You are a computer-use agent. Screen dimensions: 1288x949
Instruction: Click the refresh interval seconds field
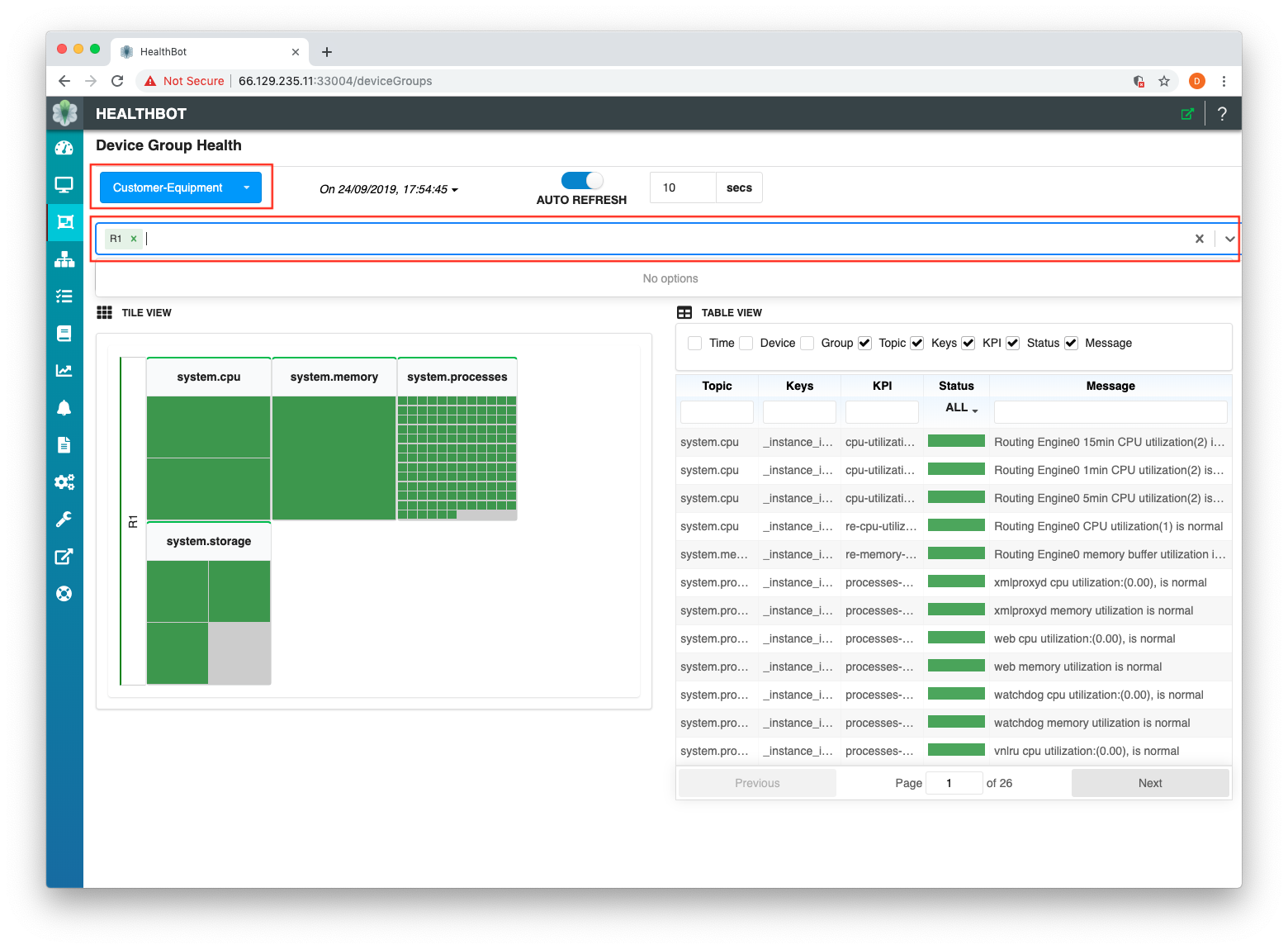click(x=683, y=187)
